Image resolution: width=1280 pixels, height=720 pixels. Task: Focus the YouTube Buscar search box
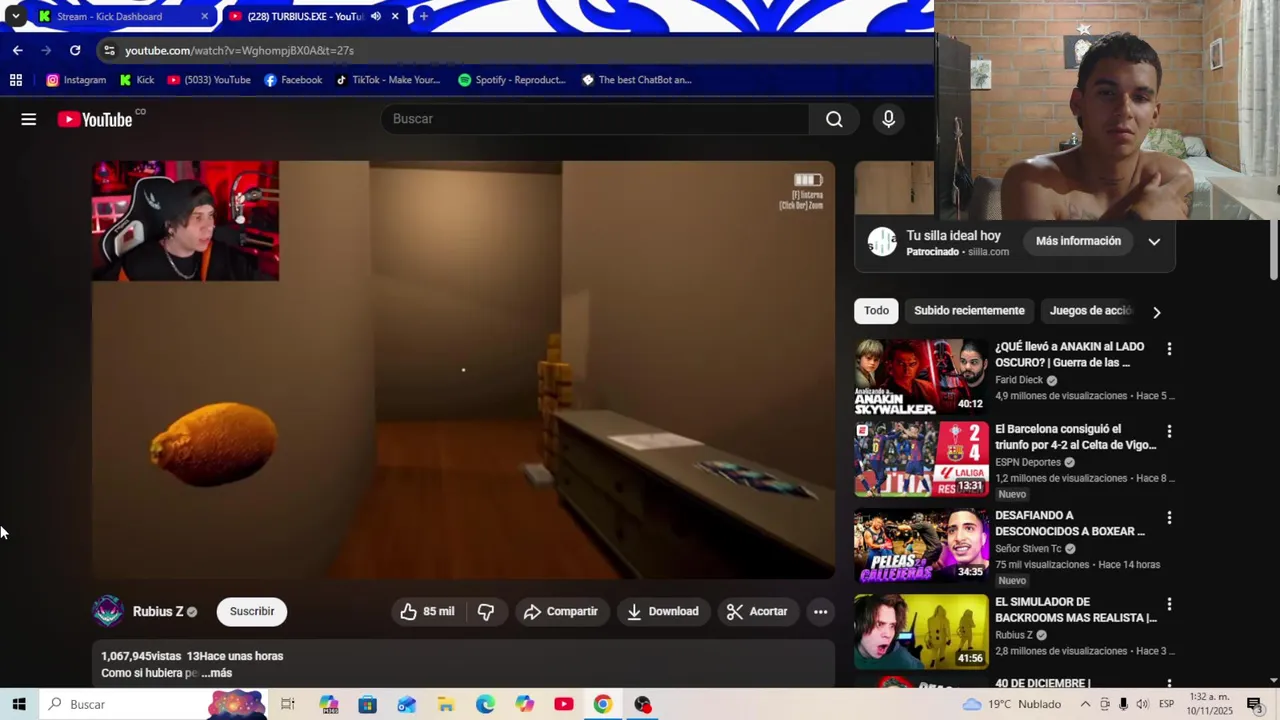pos(596,119)
